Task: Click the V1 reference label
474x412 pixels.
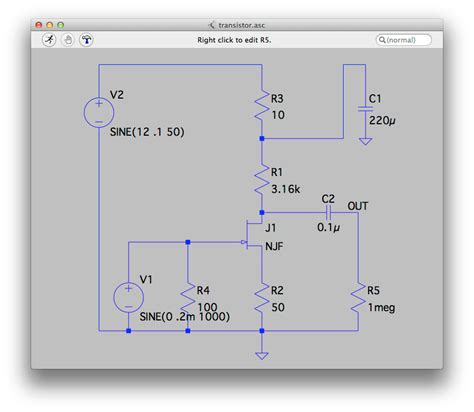Action: coord(146,280)
